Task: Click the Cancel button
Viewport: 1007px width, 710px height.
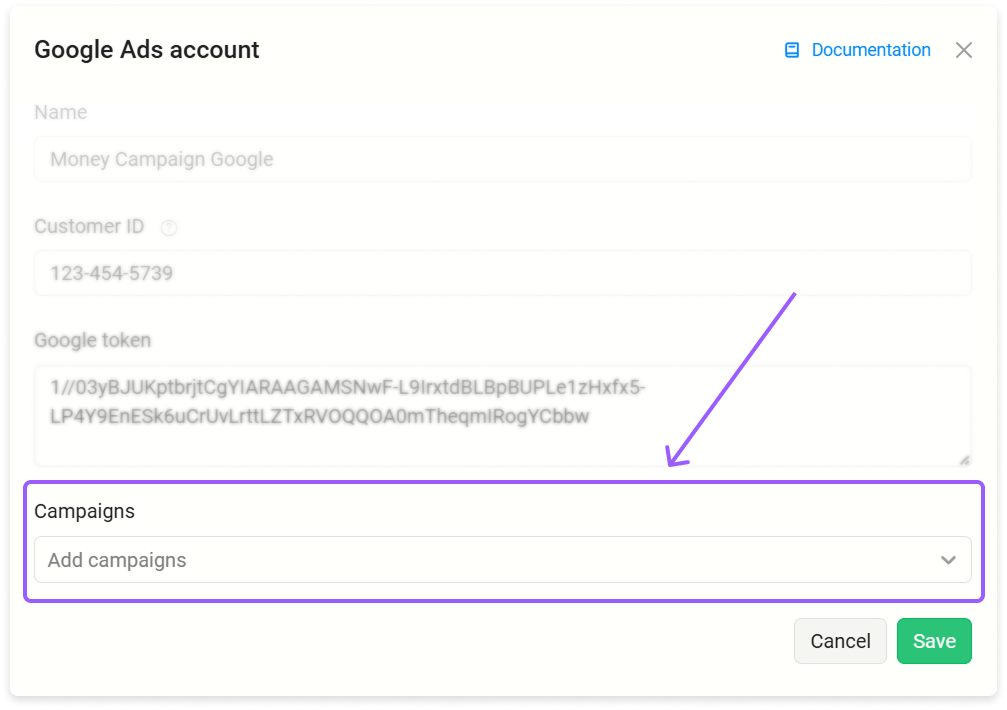Action: 840,641
